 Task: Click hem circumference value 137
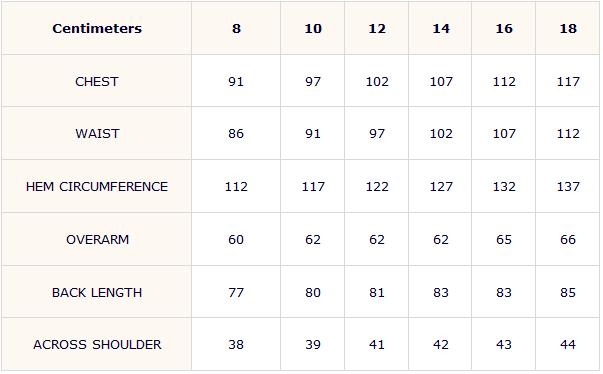[568, 187]
